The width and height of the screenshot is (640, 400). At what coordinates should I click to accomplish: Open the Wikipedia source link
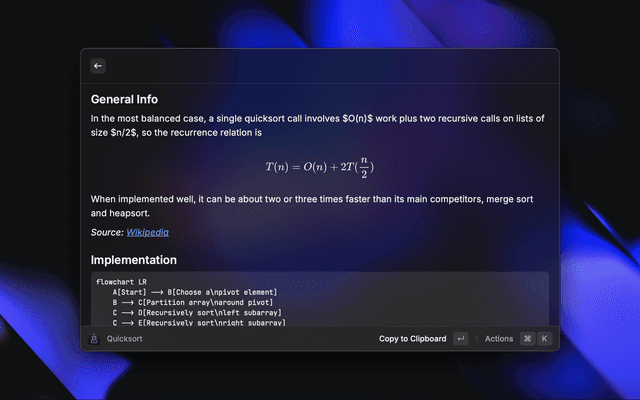coord(147,232)
